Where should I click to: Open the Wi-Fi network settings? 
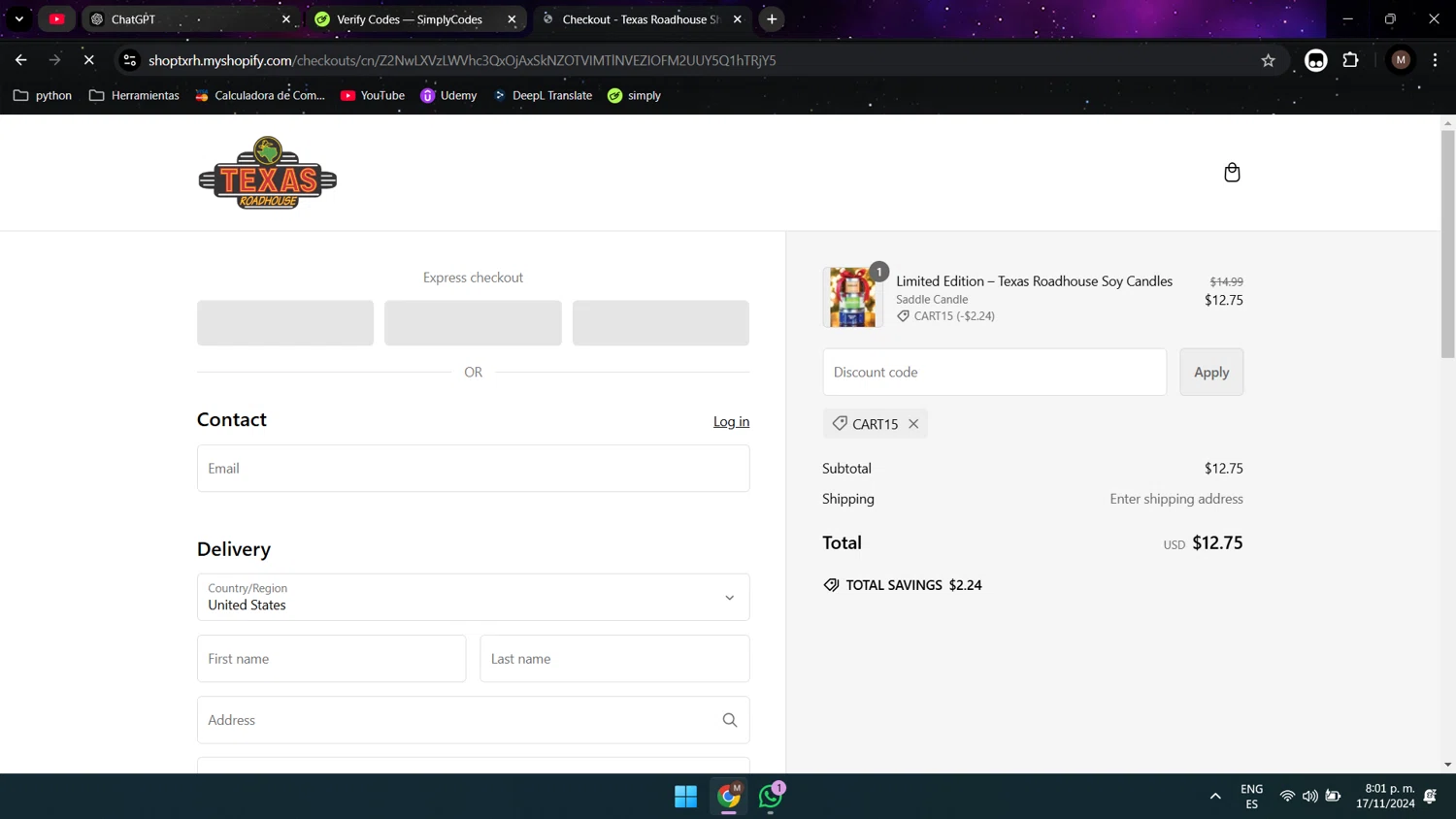[x=1287, y=797]
